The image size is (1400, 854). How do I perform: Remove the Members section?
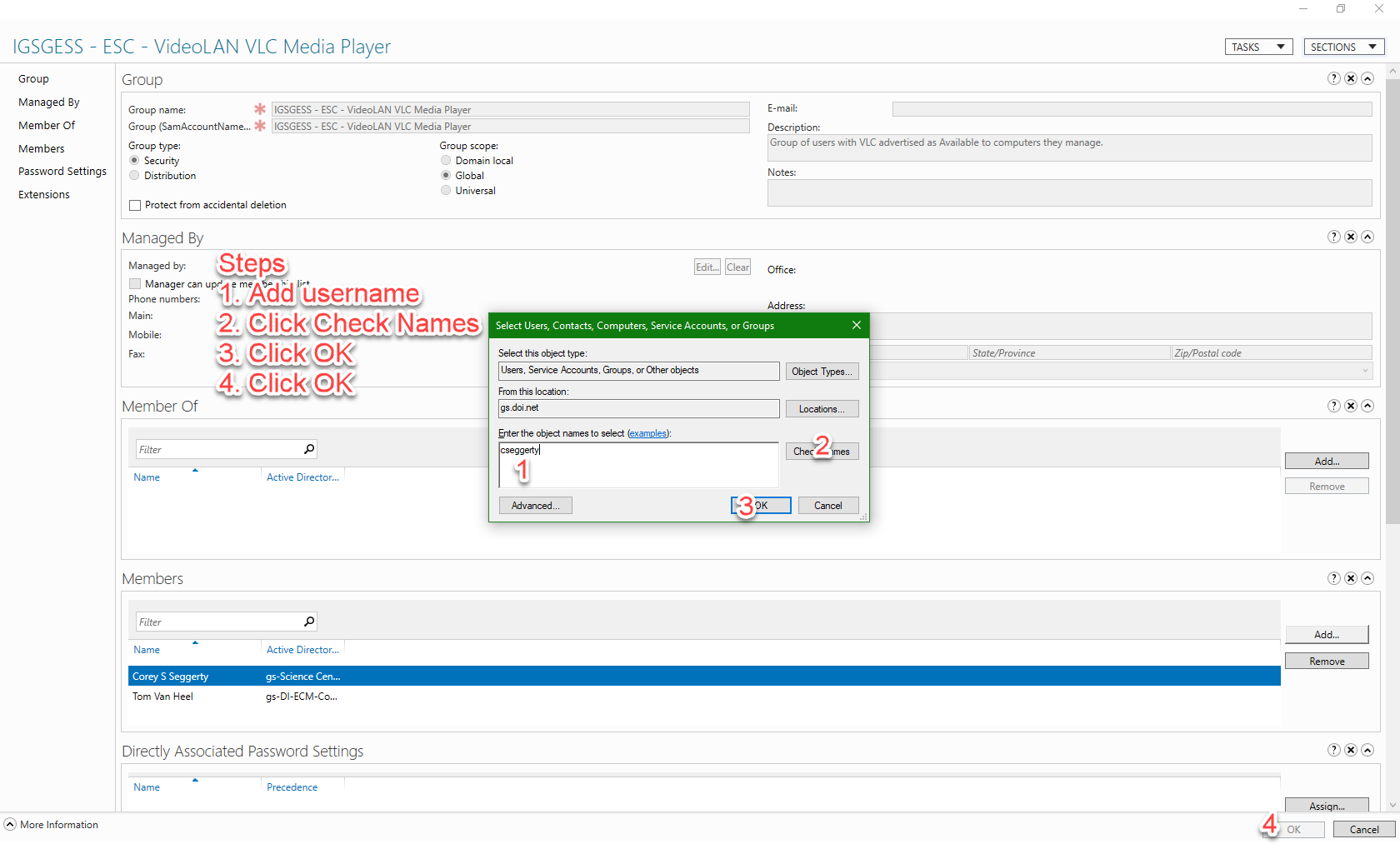[x=1351, y=578]
